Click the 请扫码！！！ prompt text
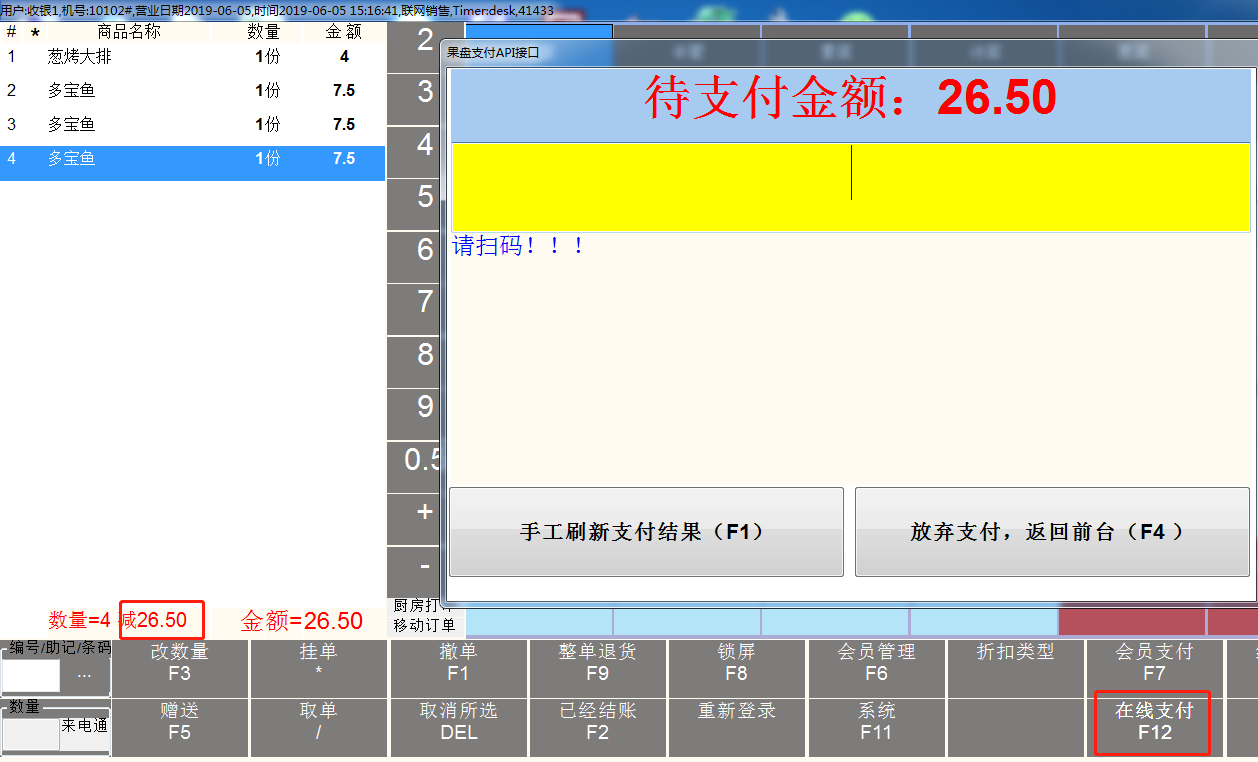The height and width of the screenshot is (762, 1258). 518,246
